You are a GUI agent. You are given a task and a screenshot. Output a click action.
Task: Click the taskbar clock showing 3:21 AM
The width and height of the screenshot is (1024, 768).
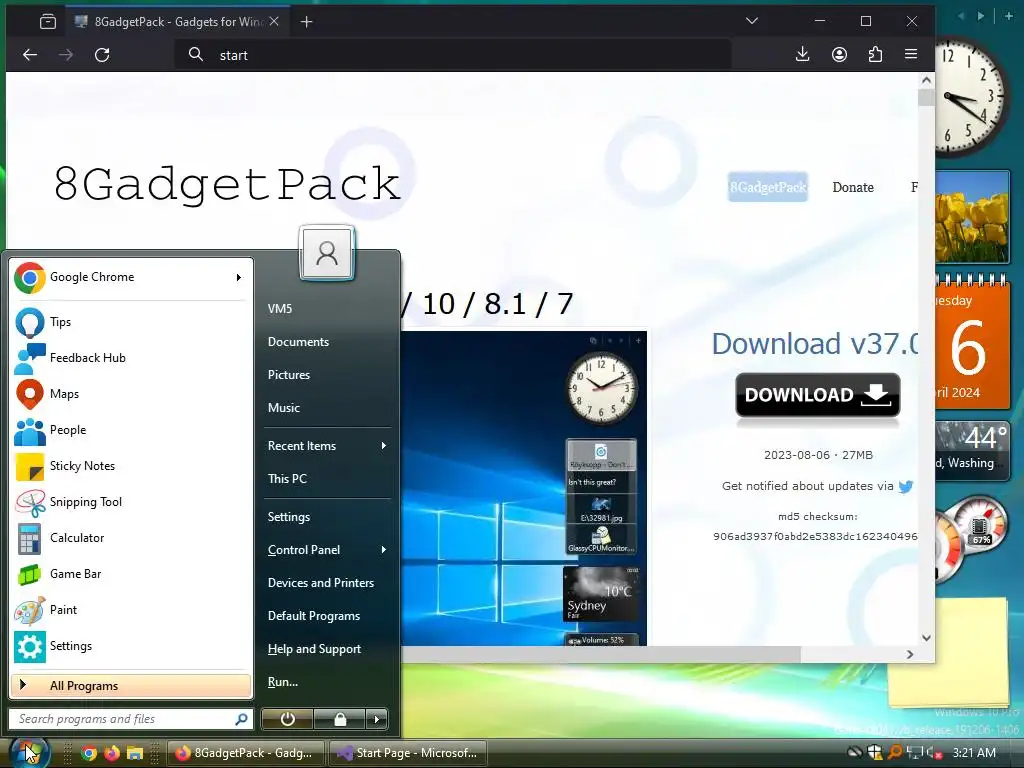tap(974, 753)
